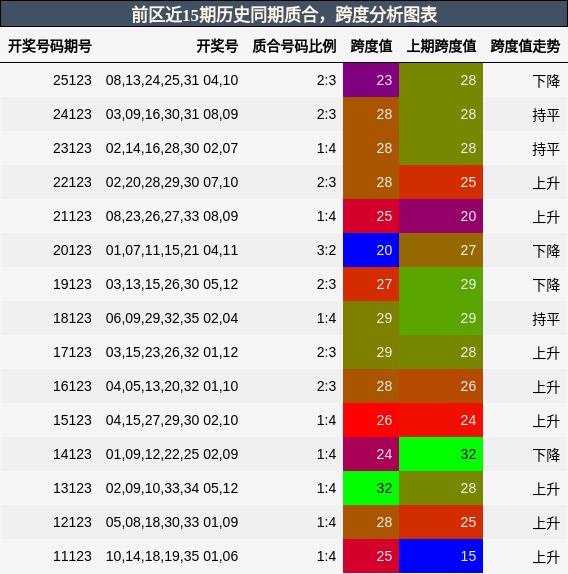The height and width of the screenshot is (574, 568).
Task: Select issue number 16123
Action: (x=72, y=386)
